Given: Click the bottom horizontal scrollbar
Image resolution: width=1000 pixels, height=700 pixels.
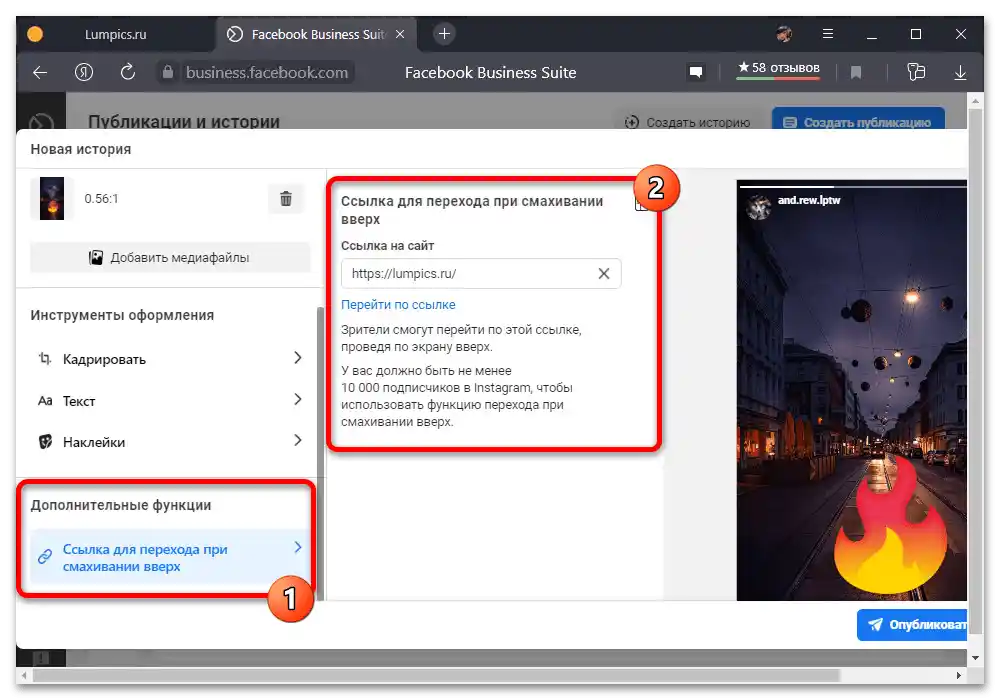Looking at the screenshot, I should pyautogui.click(x=436, y=675).
